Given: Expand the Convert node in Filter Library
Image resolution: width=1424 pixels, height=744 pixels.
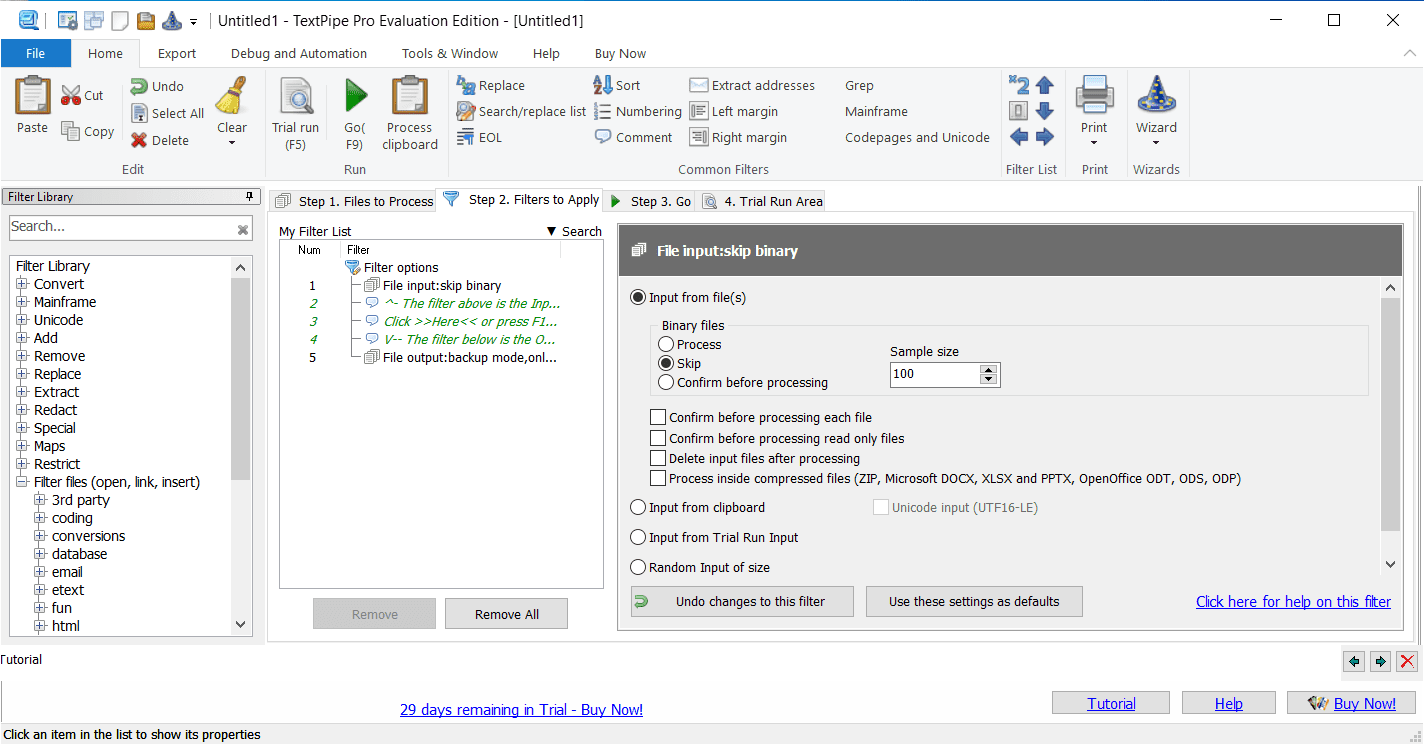Looking at the screenshot, I should (x=22, y=284).
